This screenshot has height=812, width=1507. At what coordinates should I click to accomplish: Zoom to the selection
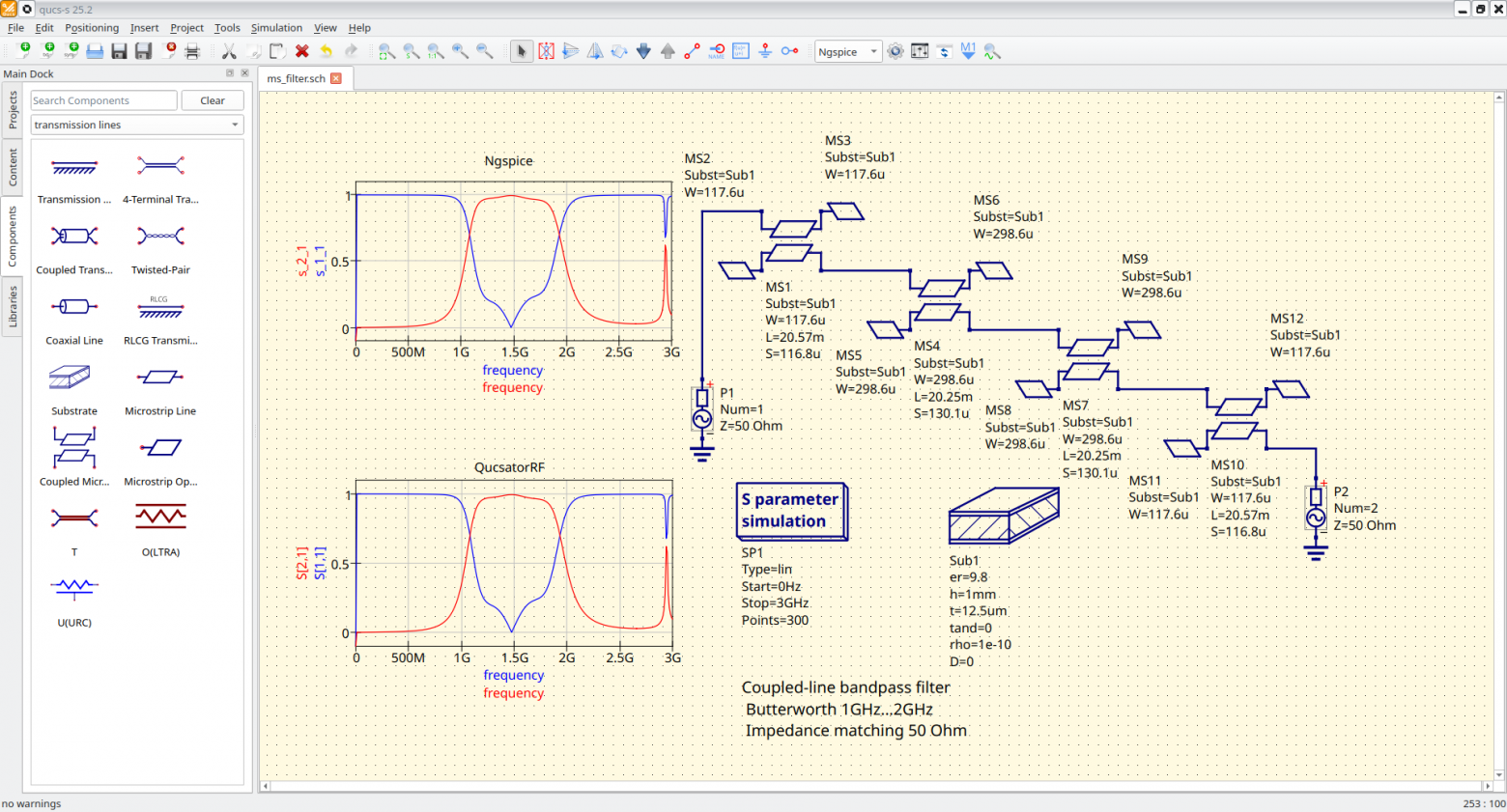pyautogui.click(x=412, y=51)
